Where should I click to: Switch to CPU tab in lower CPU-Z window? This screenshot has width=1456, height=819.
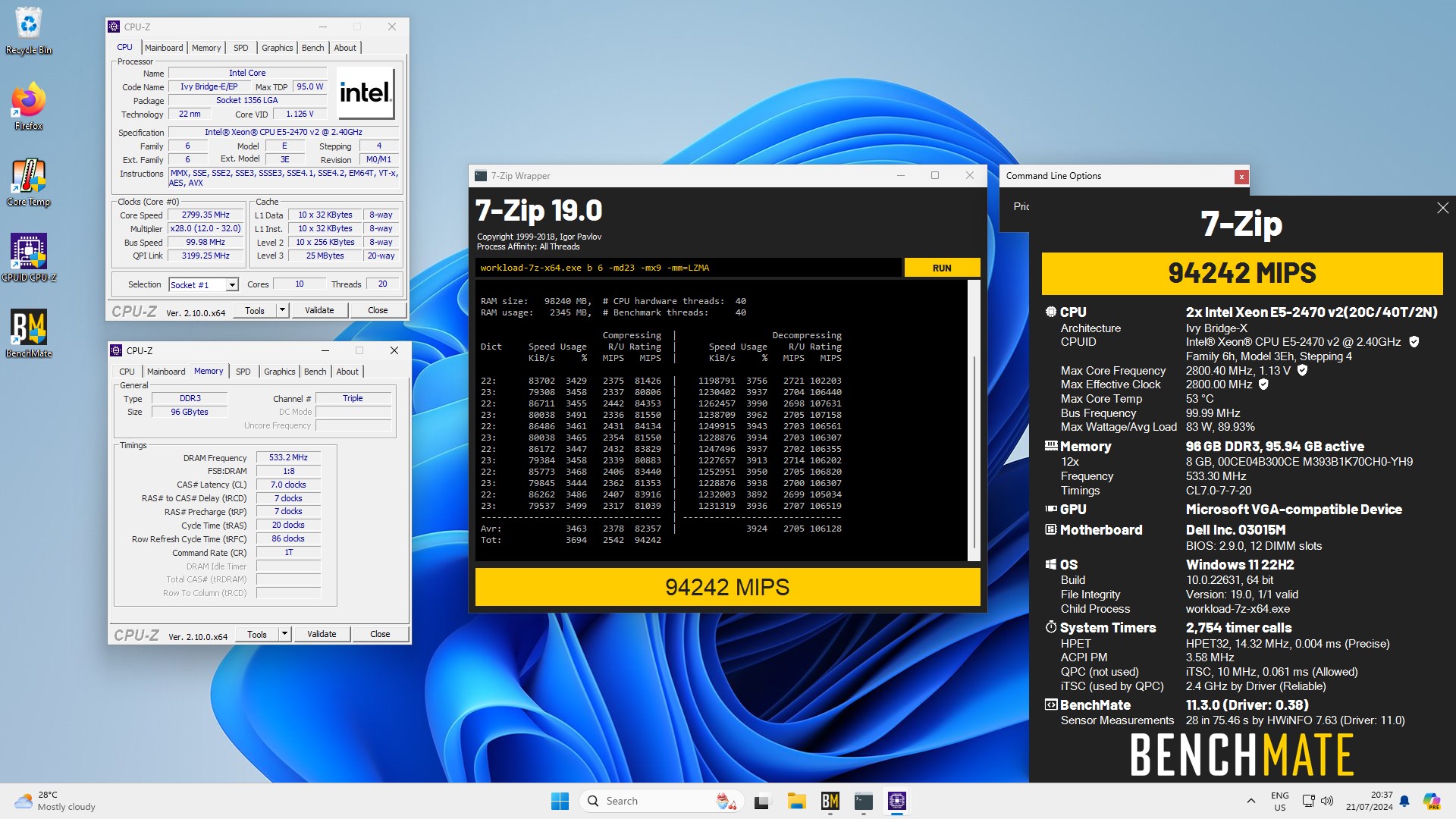pos(127,372)
